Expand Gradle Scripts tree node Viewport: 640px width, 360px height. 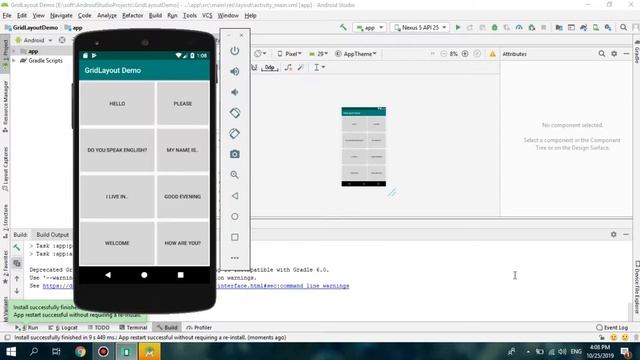(15, 60)
